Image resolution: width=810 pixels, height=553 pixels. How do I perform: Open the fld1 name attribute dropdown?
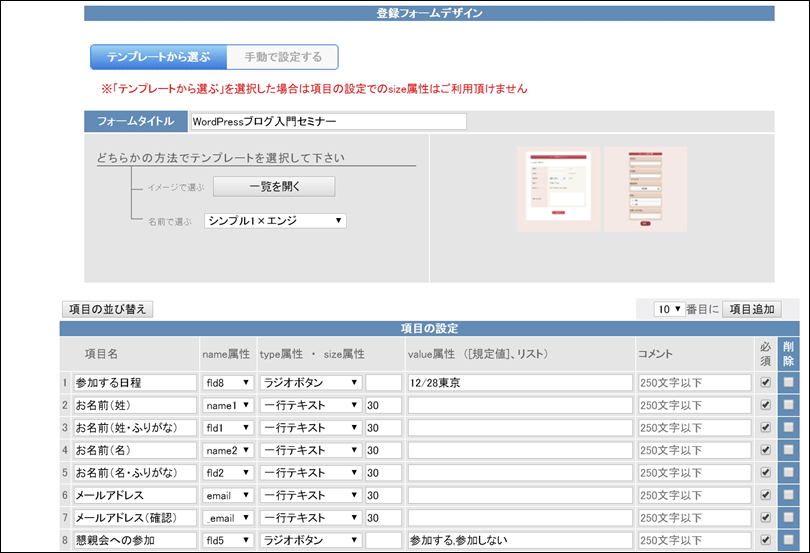coord(228,427)
